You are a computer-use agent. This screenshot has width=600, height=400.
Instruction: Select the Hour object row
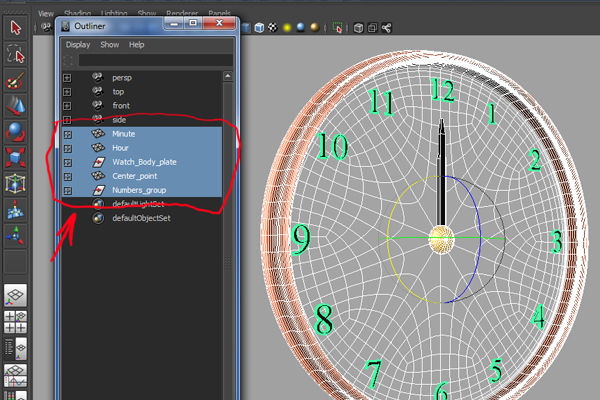(142, 148)
